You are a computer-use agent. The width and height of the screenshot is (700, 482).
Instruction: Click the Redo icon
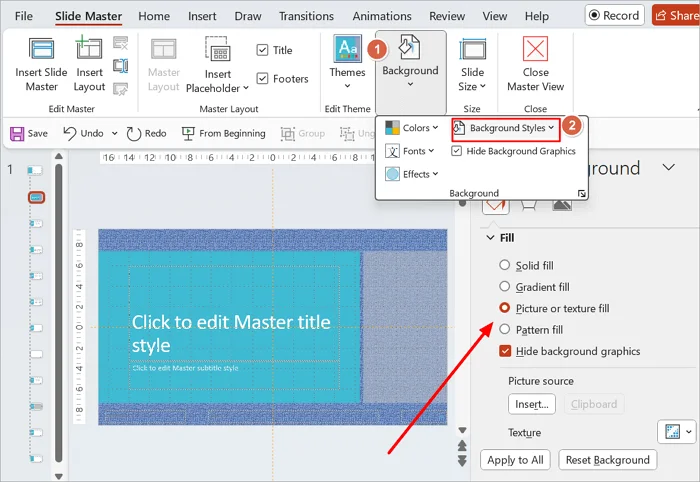pyautogui.click(x=133, y=133)
